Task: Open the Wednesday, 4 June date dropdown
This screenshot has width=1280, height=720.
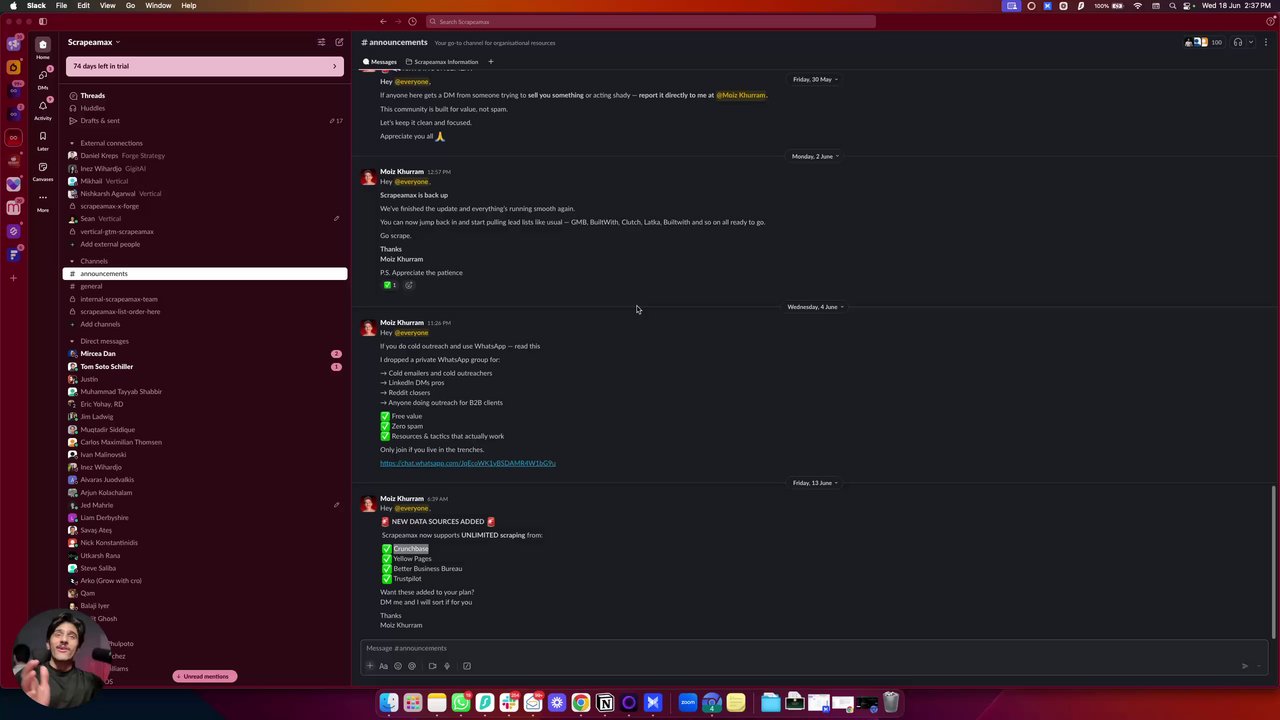Action: tap(815, 307)
